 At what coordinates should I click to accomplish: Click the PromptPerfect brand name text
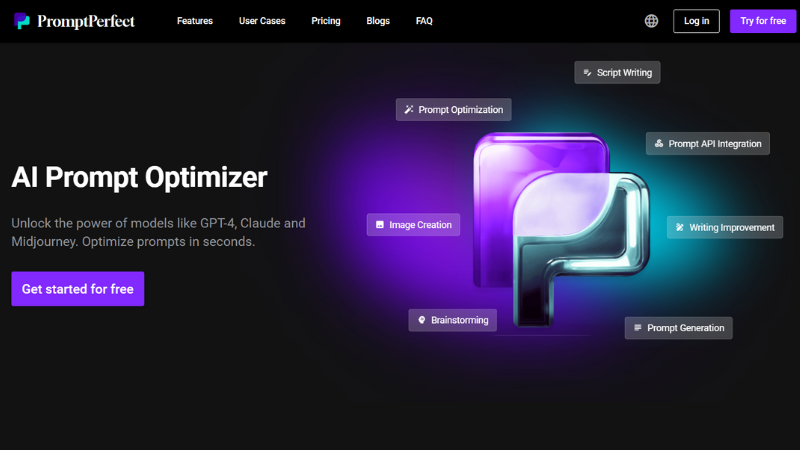point(86,21)
